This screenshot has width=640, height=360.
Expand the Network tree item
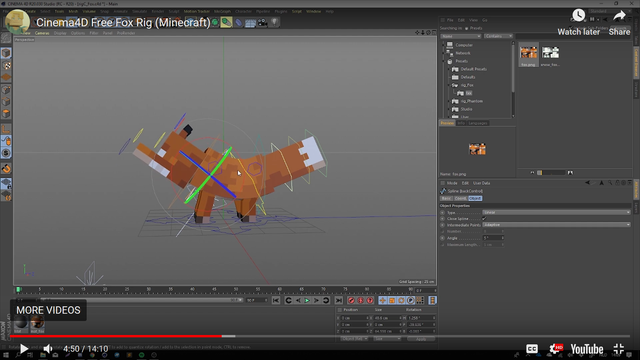(444, 53)
